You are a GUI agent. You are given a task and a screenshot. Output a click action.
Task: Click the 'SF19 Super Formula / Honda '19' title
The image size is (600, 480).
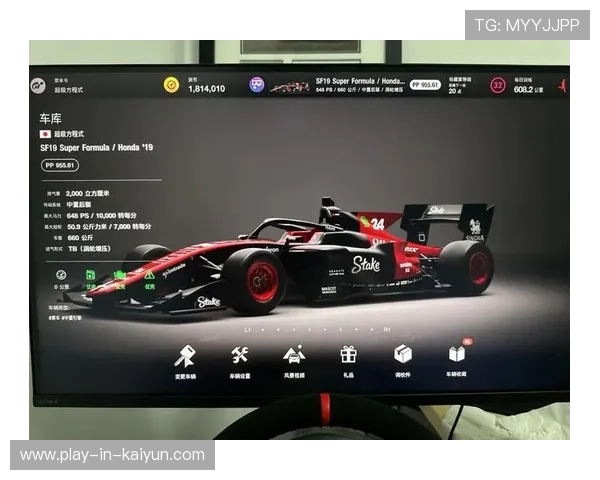[x=96, y=148]
